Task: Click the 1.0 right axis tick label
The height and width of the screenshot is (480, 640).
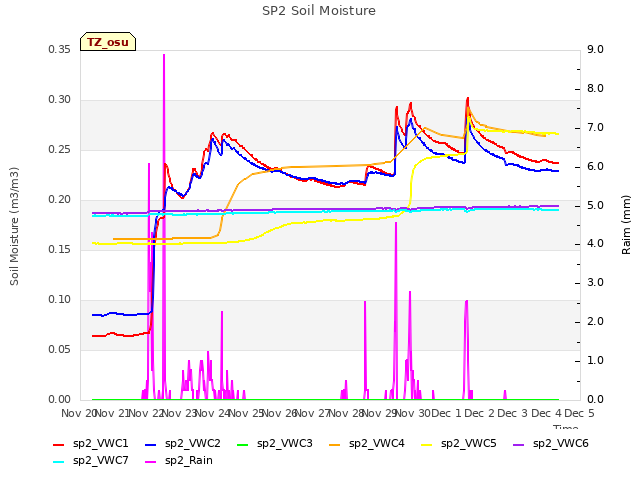Action: tap(595, 361)
